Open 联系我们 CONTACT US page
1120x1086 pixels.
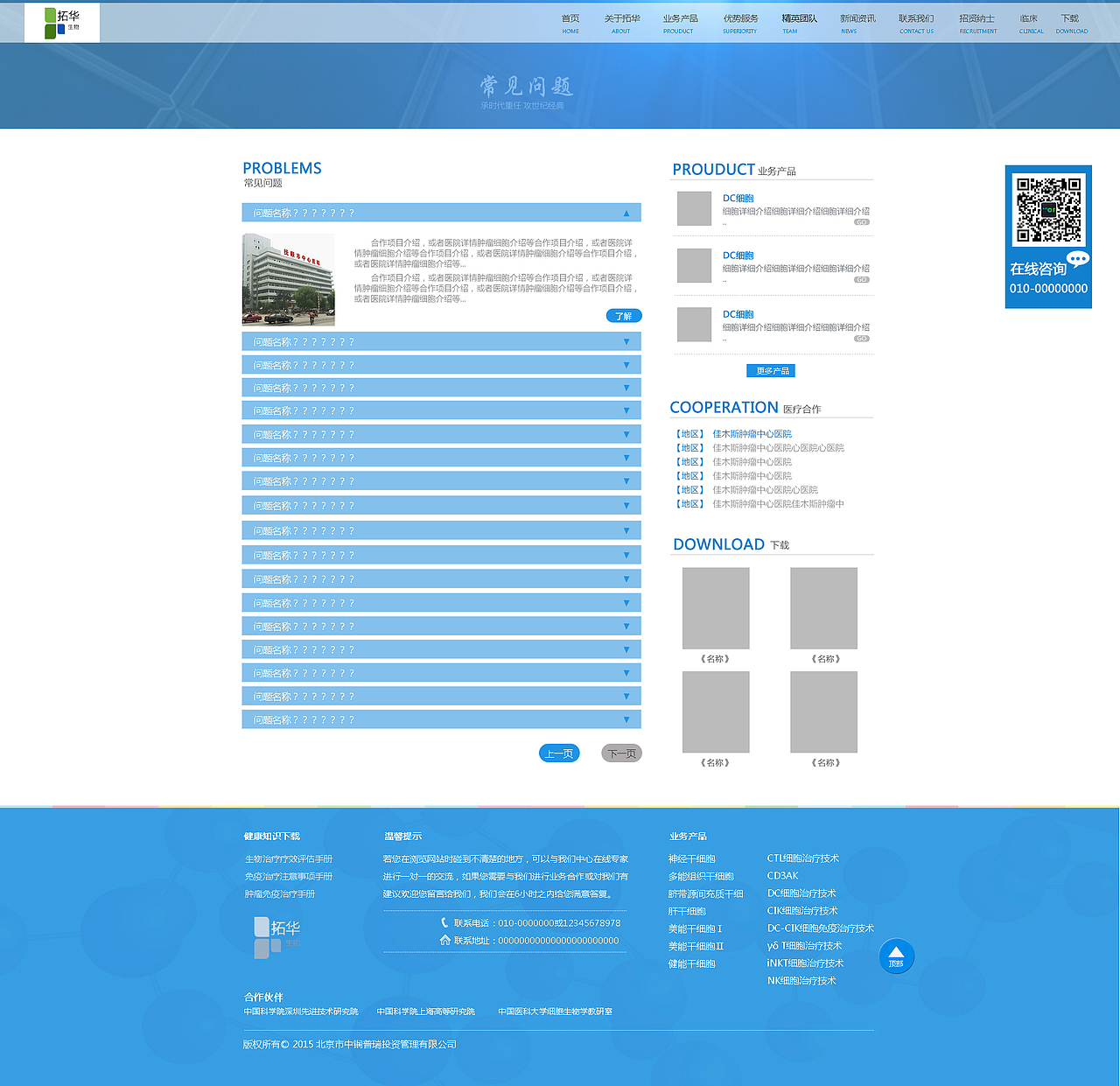(916, 24)
